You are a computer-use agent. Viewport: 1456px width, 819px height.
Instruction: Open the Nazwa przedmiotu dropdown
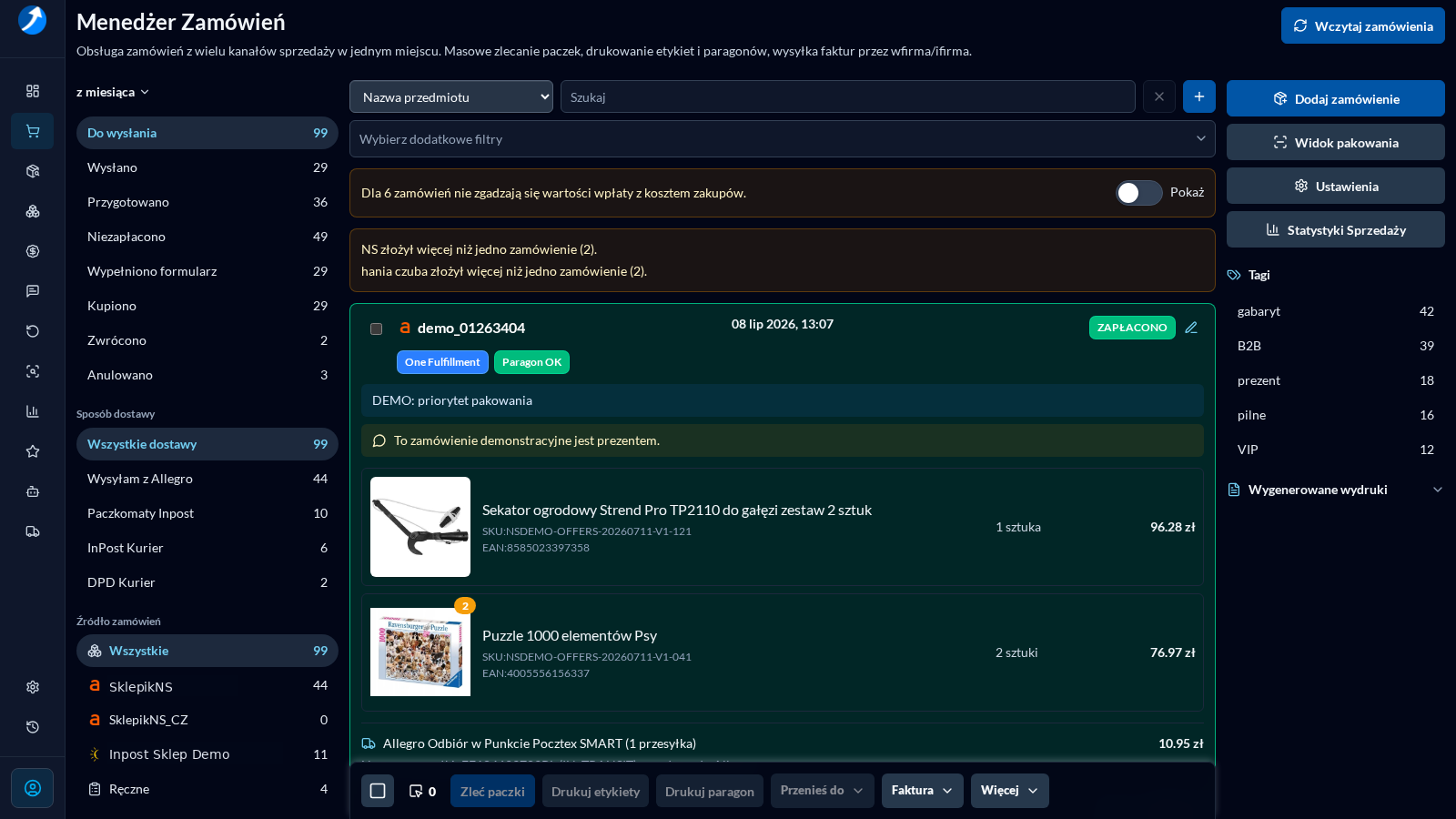click(451, 96)
